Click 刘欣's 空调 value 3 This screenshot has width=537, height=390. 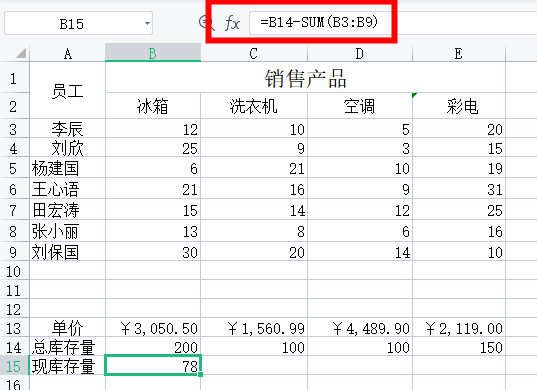click(360, 148)
